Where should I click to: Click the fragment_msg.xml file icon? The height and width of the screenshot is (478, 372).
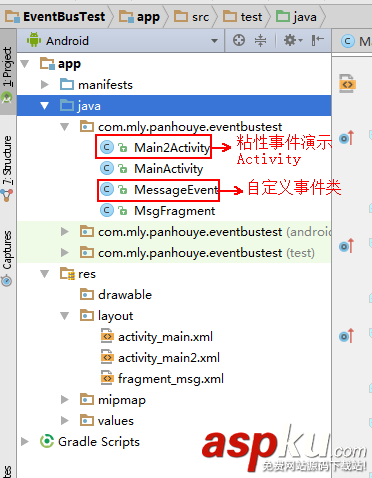coord(107,378)
